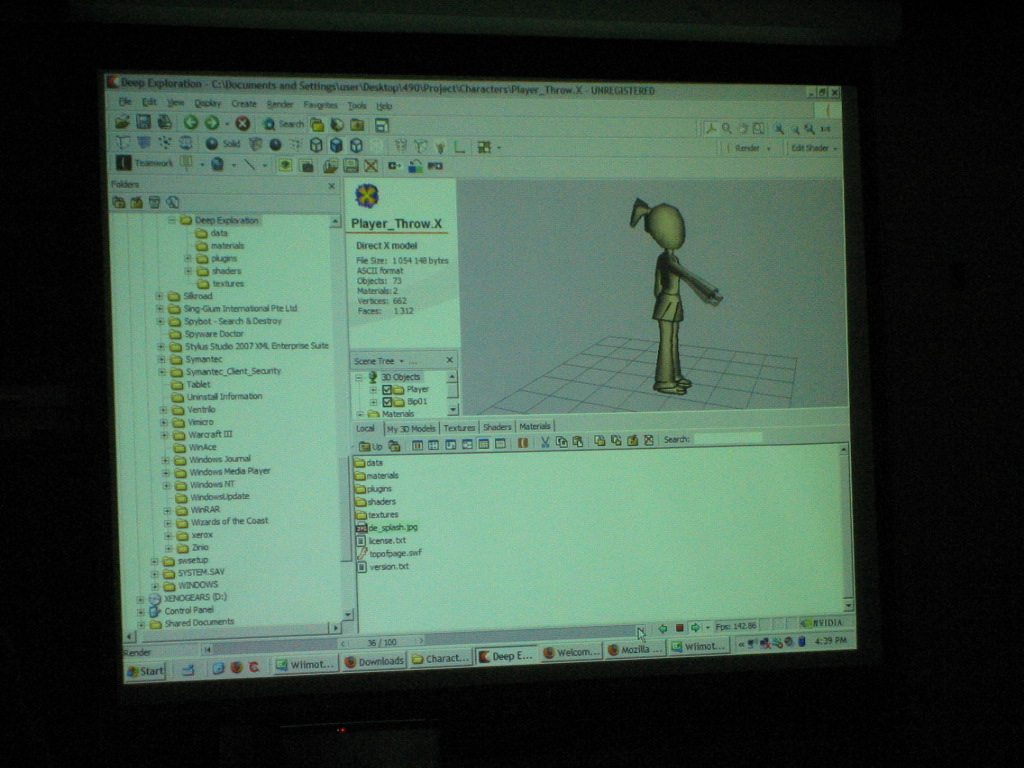
Task: Click the scissors Cut icon in file browser
Action: point(545,441)
